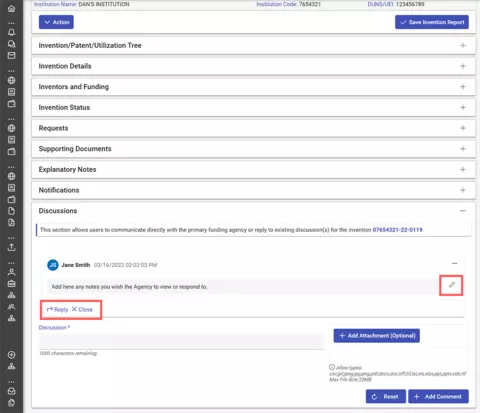Collapse the Discussions section
This screenshot has width=480, height=413.
click(463, 211)
